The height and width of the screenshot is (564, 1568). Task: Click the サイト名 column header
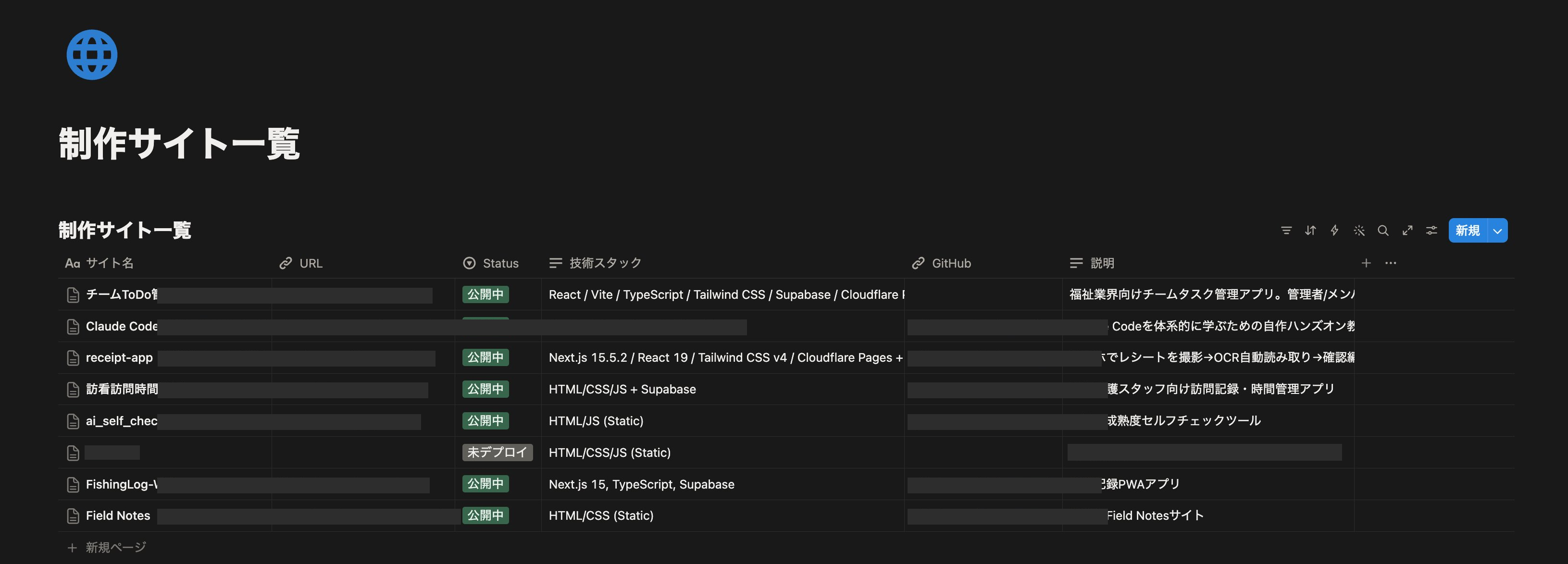pos(164,263)
